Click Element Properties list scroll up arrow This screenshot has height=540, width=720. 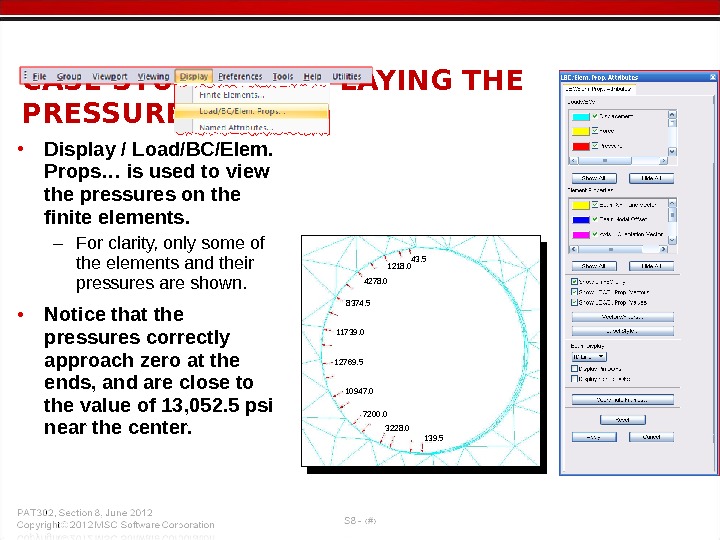pos(672,202)
